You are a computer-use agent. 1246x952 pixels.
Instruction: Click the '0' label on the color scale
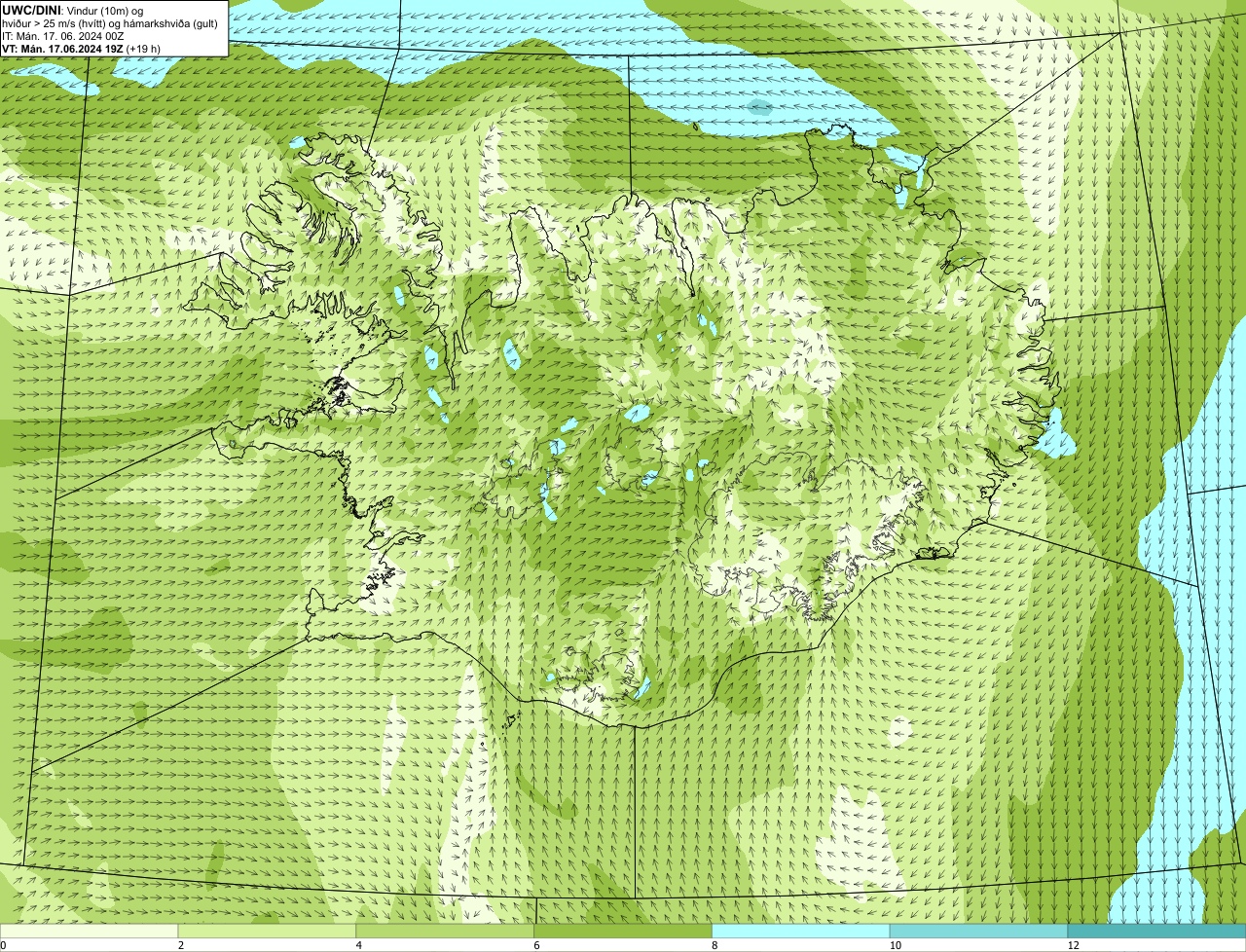point(3,945)
